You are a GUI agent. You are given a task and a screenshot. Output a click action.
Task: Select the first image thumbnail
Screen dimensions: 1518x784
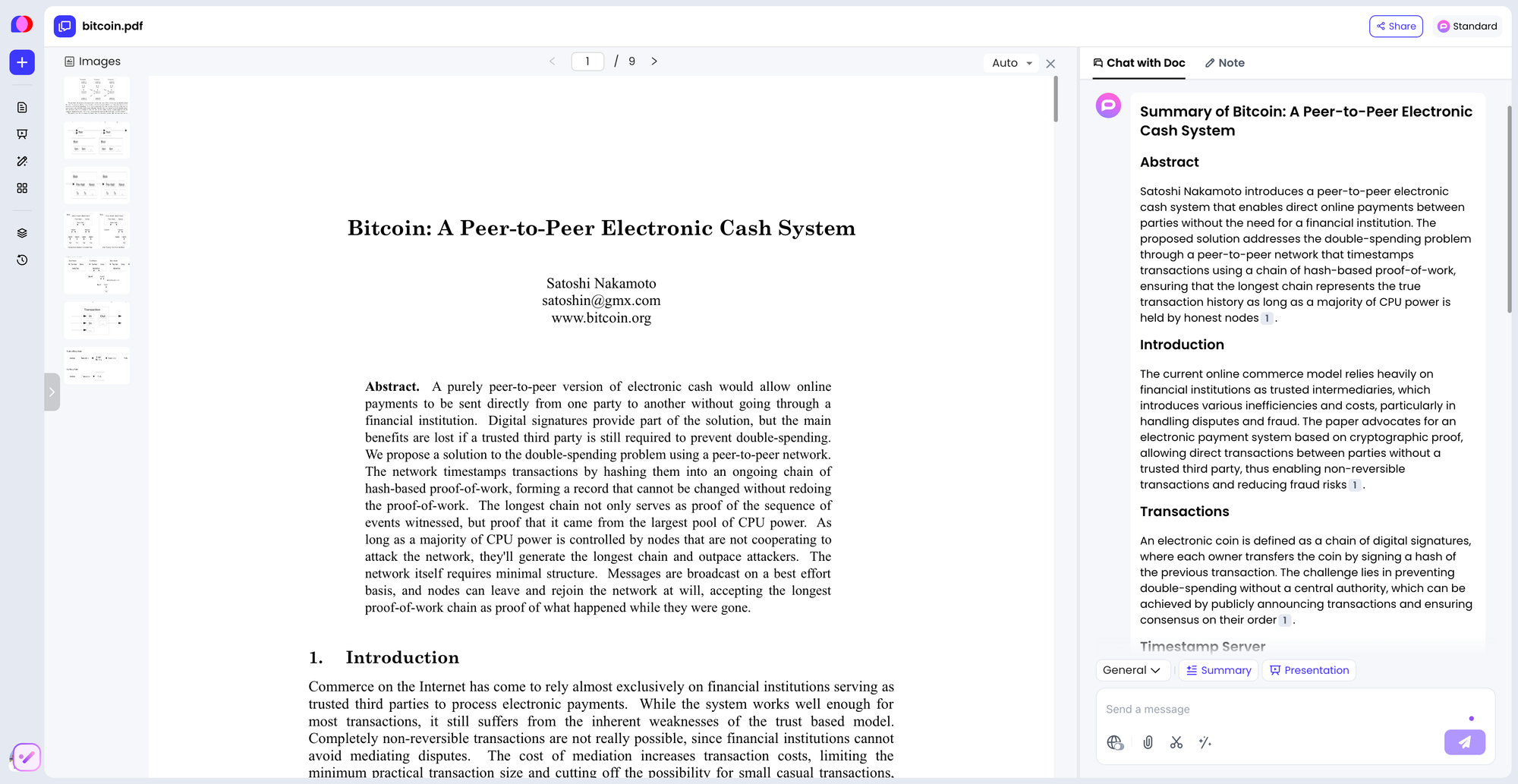tap(97, 96)
